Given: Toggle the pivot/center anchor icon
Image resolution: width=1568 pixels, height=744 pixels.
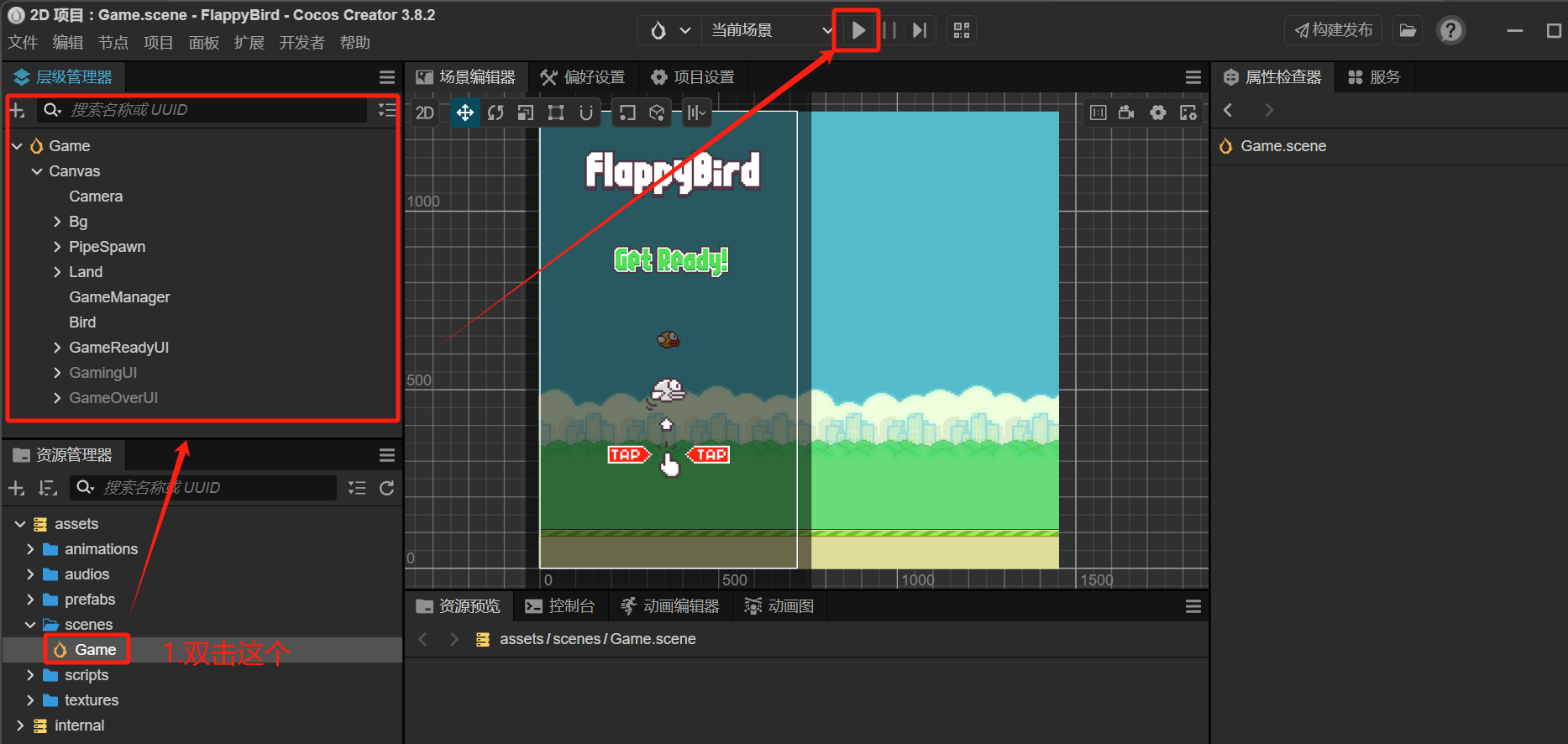Looking at the screenshot, I should point(627,113).
